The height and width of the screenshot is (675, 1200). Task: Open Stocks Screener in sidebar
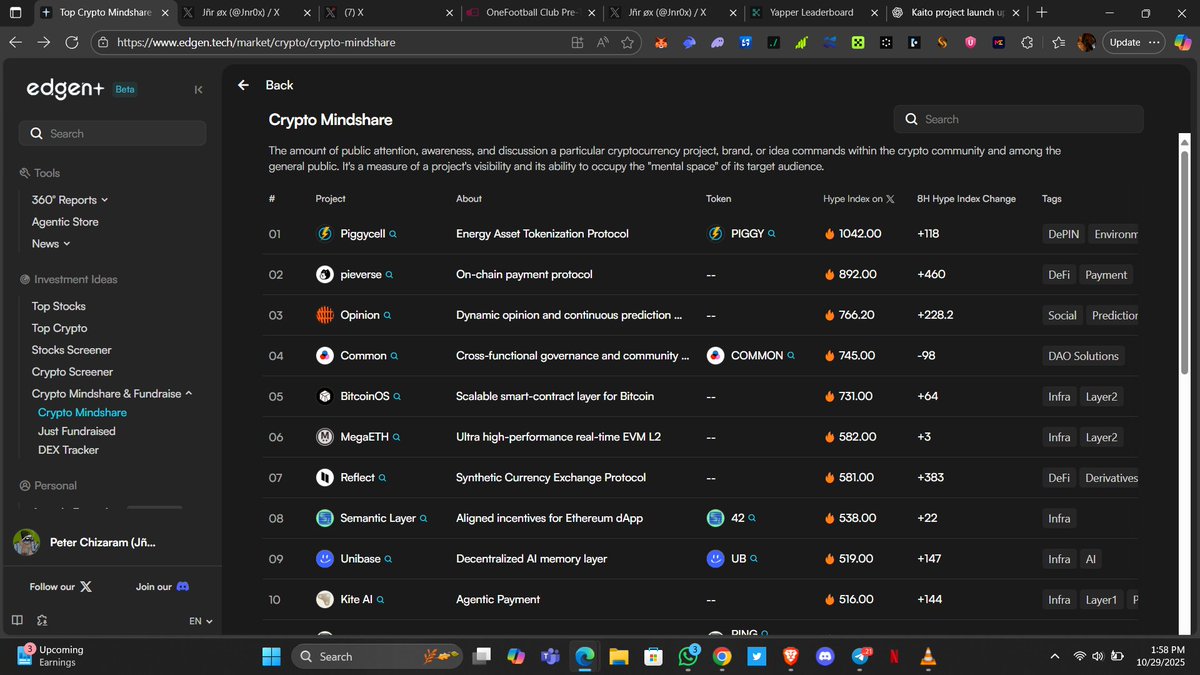click(x=72, y=350)
